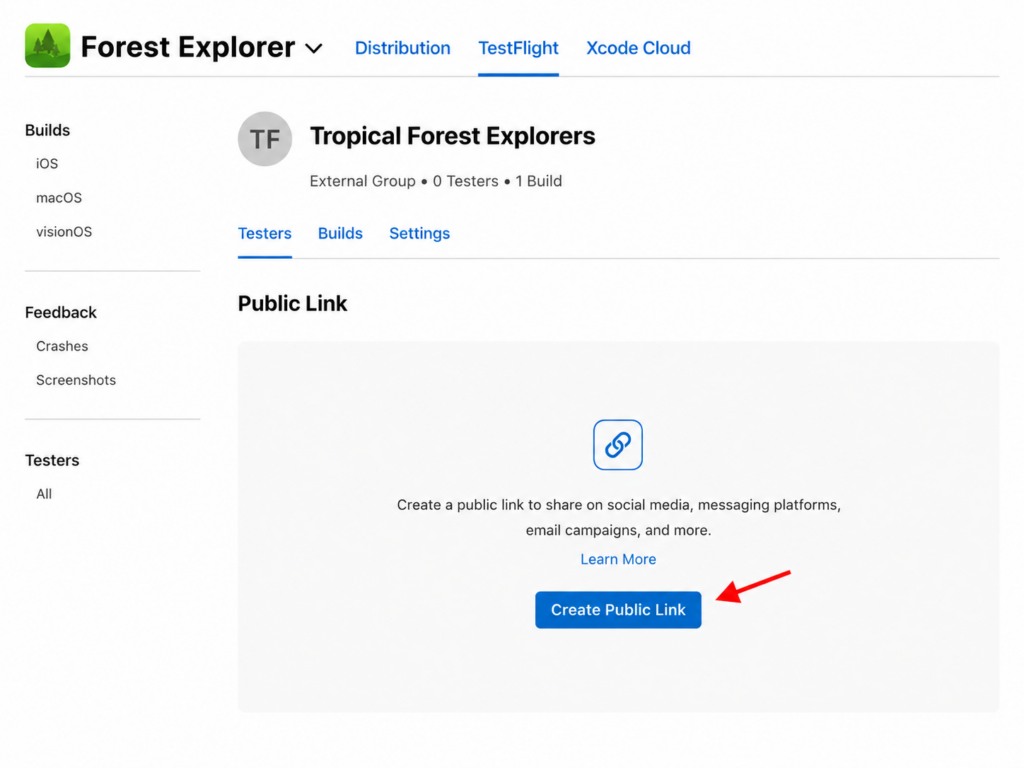The height and width of the screenshot is (768, 1024).
Task: Select the TestFlight tab
Action: pyautogui.click(x=518, y=48)
